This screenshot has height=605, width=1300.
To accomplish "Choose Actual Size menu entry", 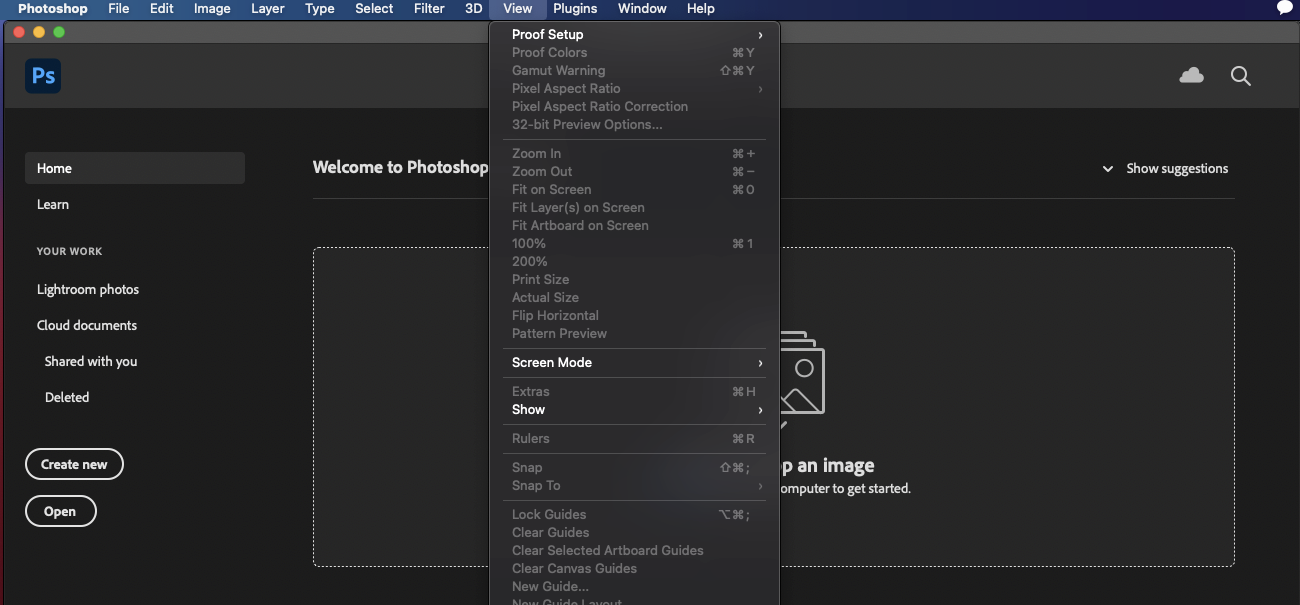I will click(634, 297).
